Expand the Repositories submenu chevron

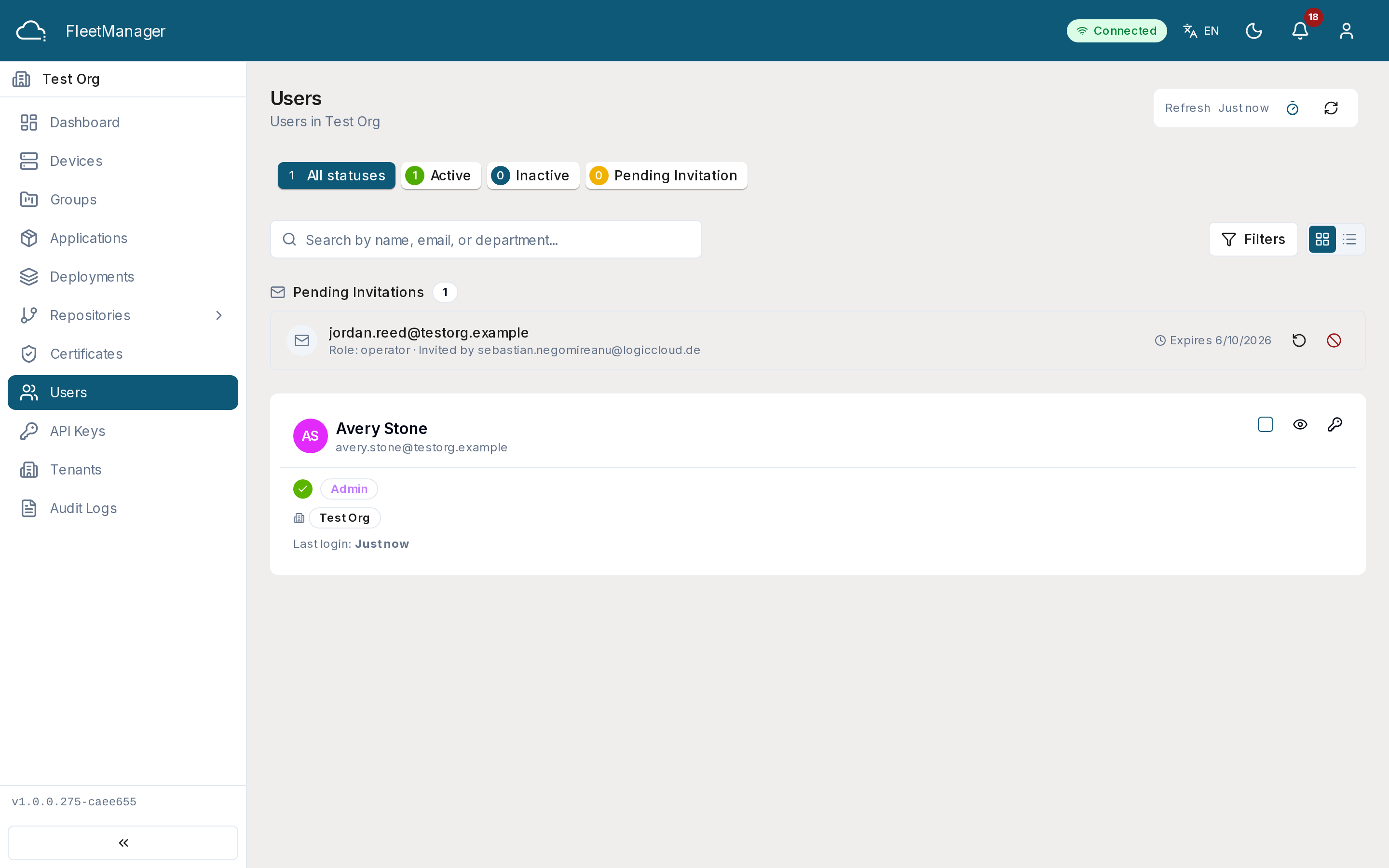click(218, 315)
